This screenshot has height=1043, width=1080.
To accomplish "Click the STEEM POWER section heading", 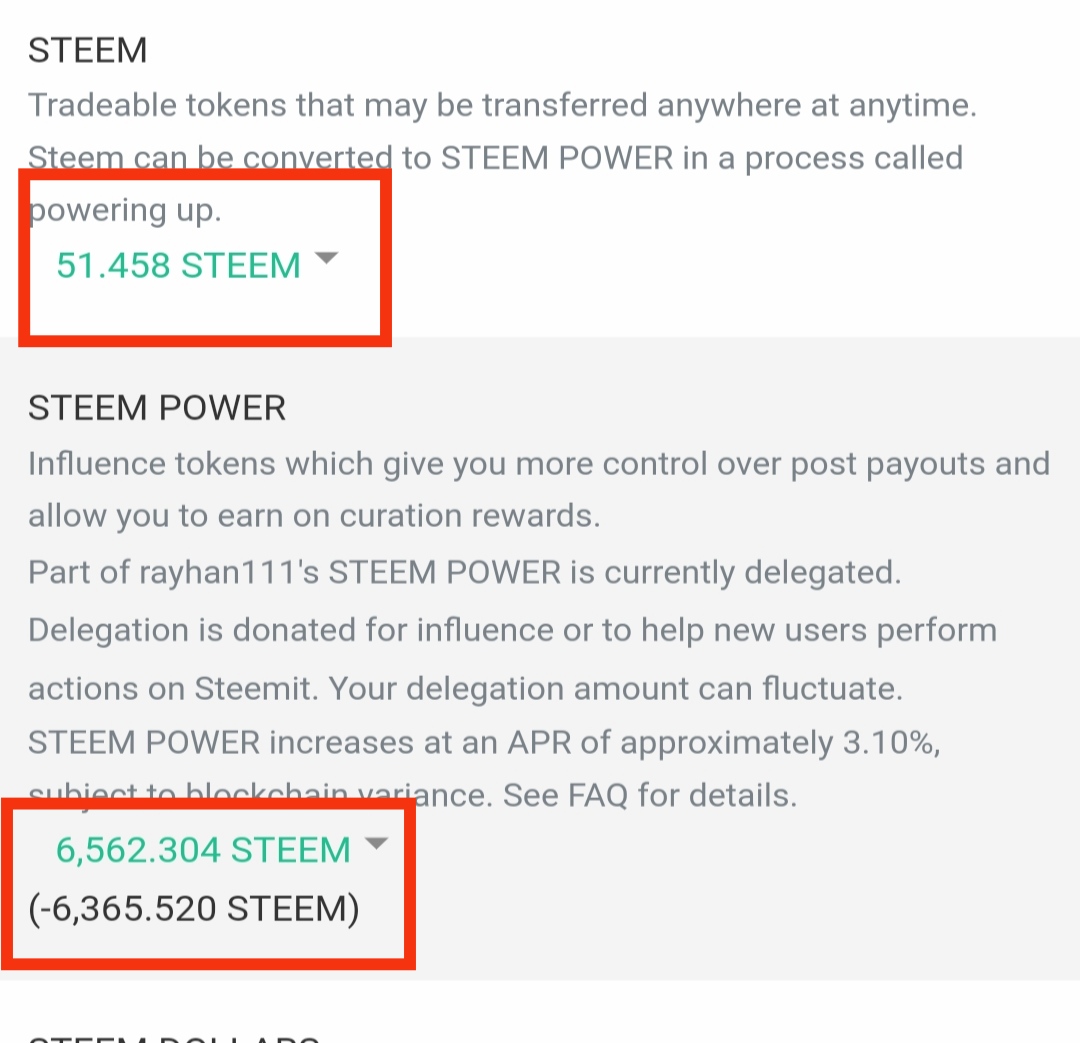I will point(157,408).
